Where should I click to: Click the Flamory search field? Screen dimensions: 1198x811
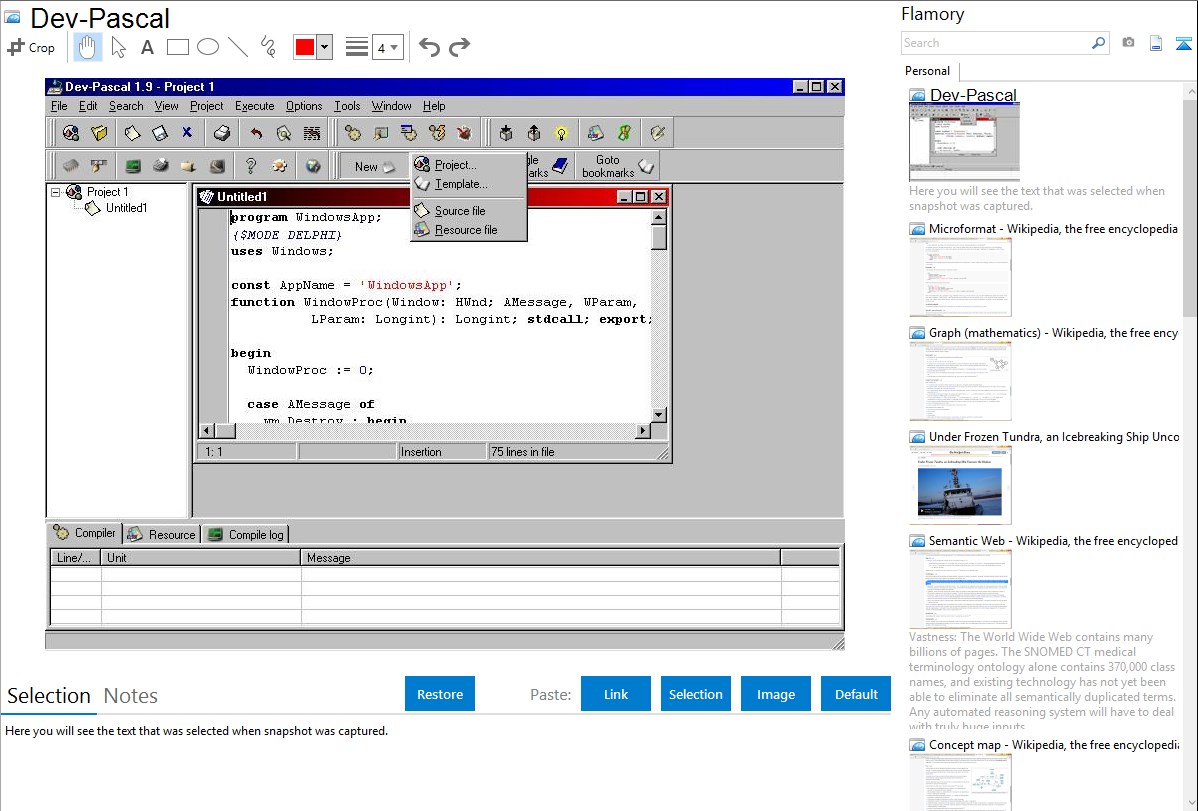[x=995, y=43]
